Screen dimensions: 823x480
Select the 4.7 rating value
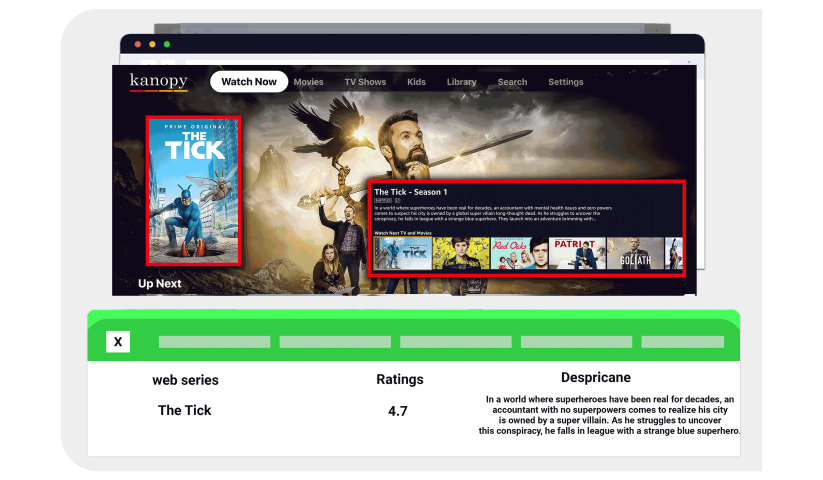[x=398, y=411]
